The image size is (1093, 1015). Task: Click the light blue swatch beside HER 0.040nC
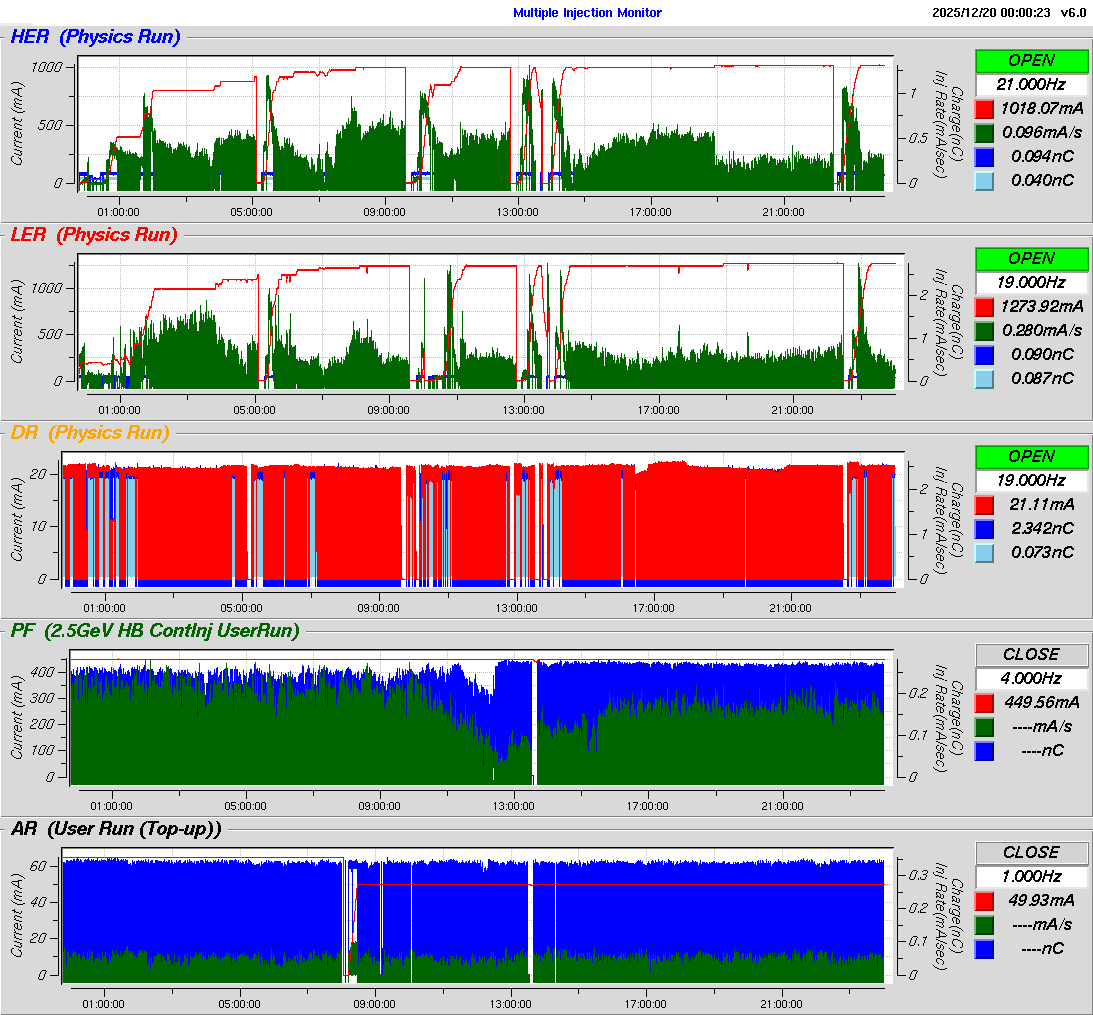tap(984, 180)
